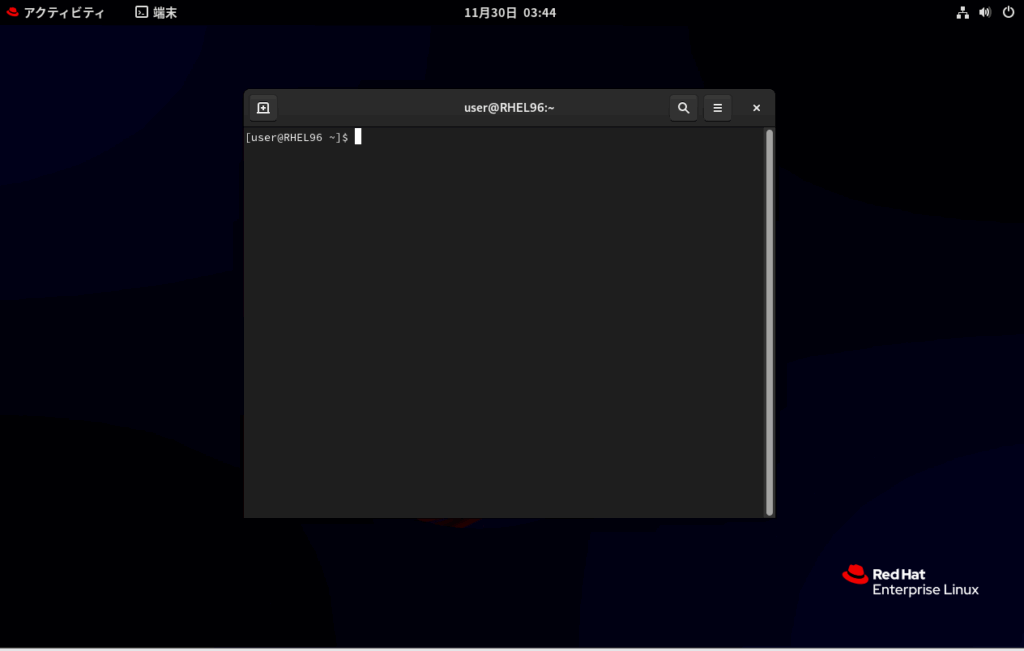Click the Red Hat Enterprise Linux text
Viewport: 1024px width, 651px height.
(925, 582)
